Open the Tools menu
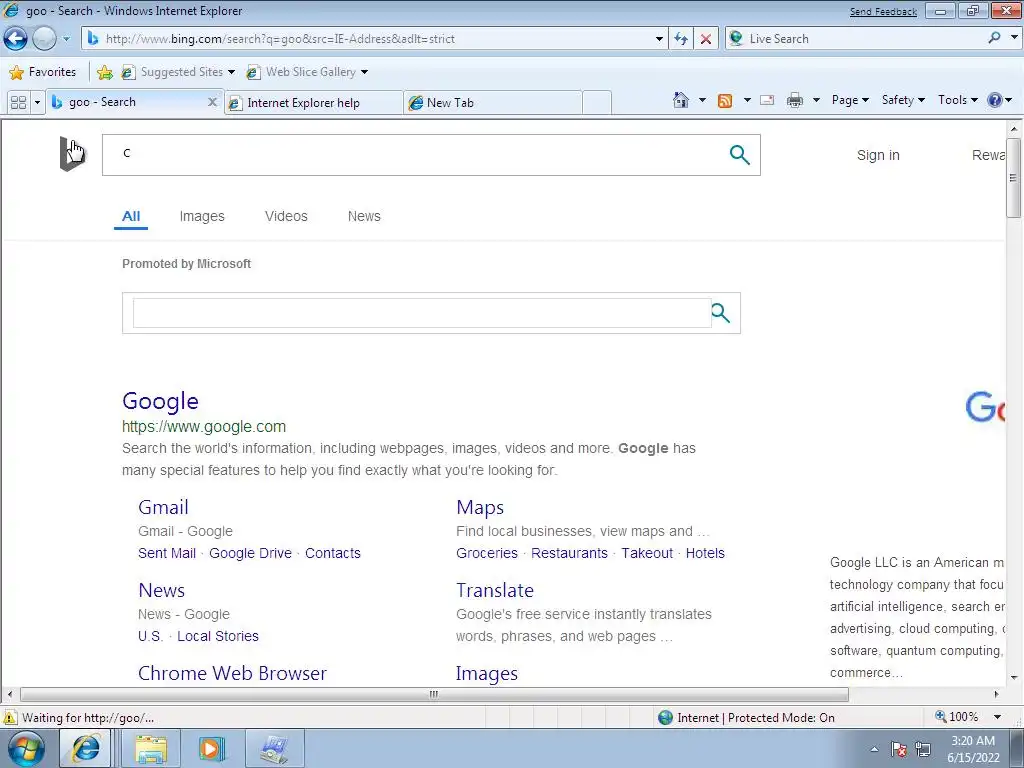Image resolution: width=1024 pixels, height=768 pixels. (957, 100)
